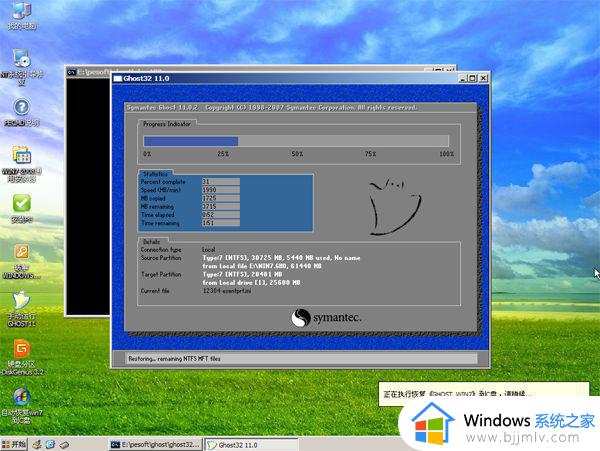The width and height of the screenshot is (600, 451).
Task: Click the drive-shaped quick launch icon
Action: click(64, 444)
